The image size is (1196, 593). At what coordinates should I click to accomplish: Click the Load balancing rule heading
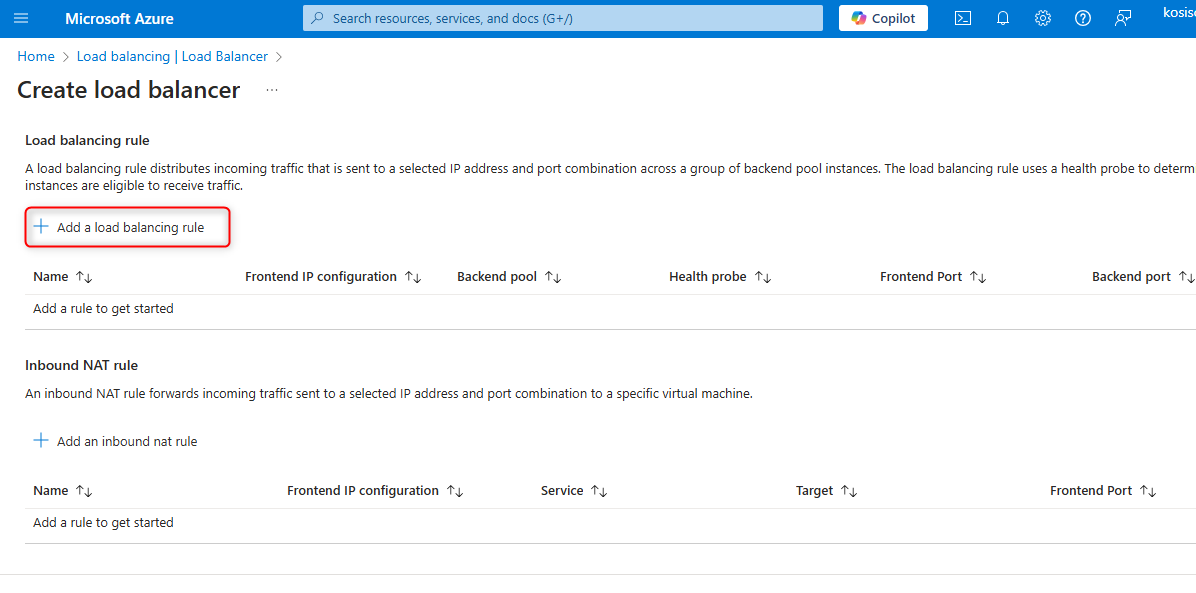tap(88, 140)
